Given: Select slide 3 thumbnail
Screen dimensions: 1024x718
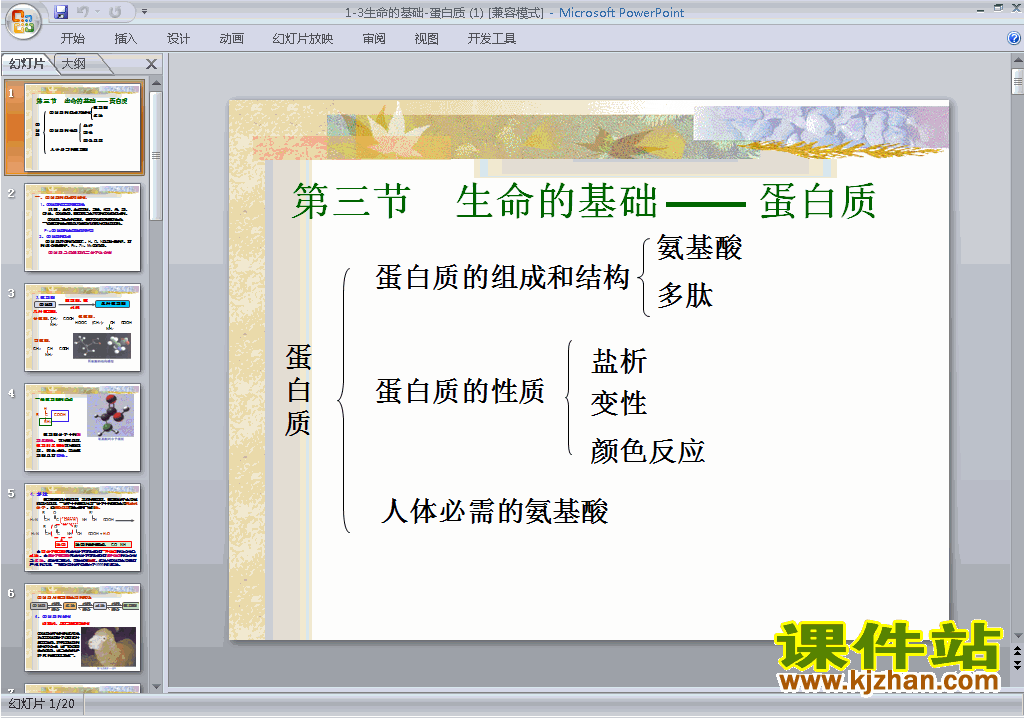Looking at the screenshot, I should [82, 327].
